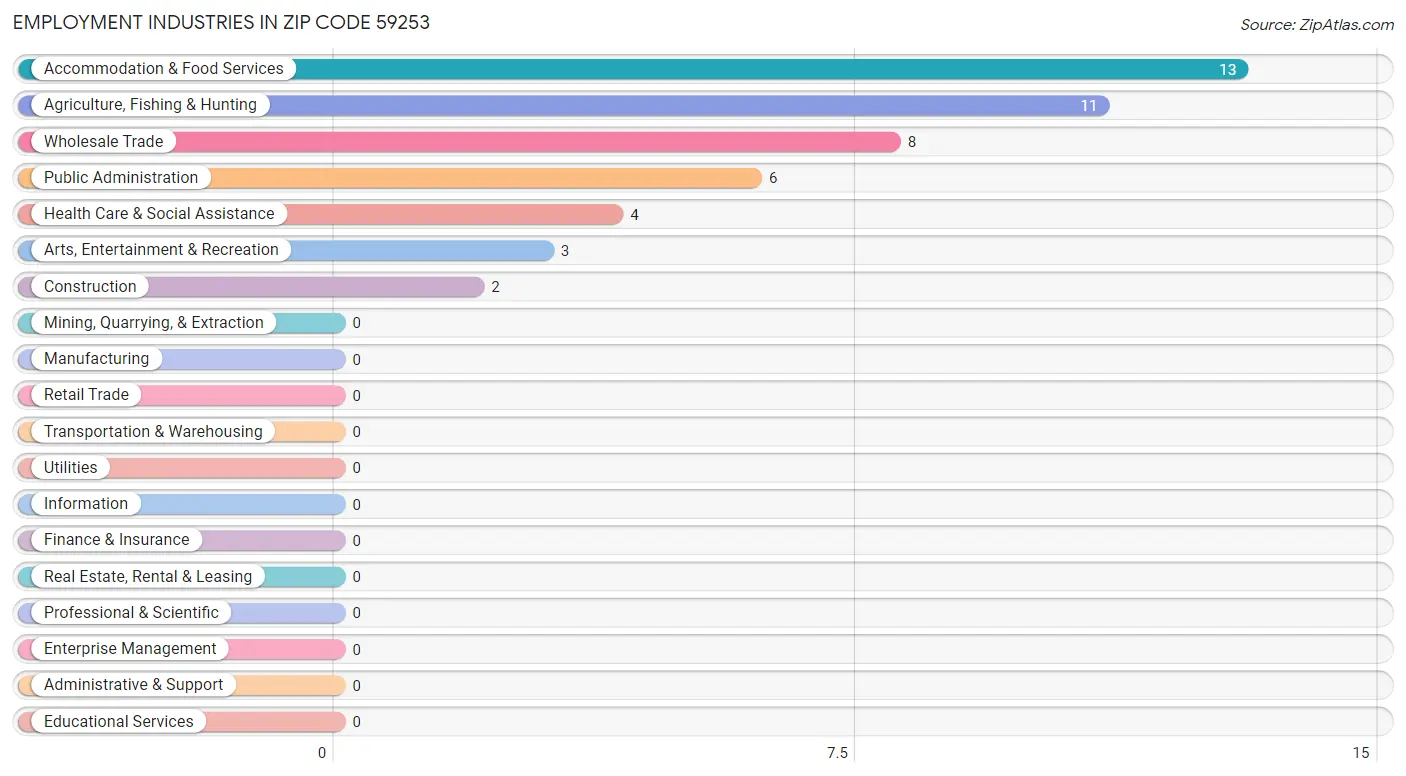
Task: Select the Agriculture, Fishing & Hunting label
Action: 150,105
